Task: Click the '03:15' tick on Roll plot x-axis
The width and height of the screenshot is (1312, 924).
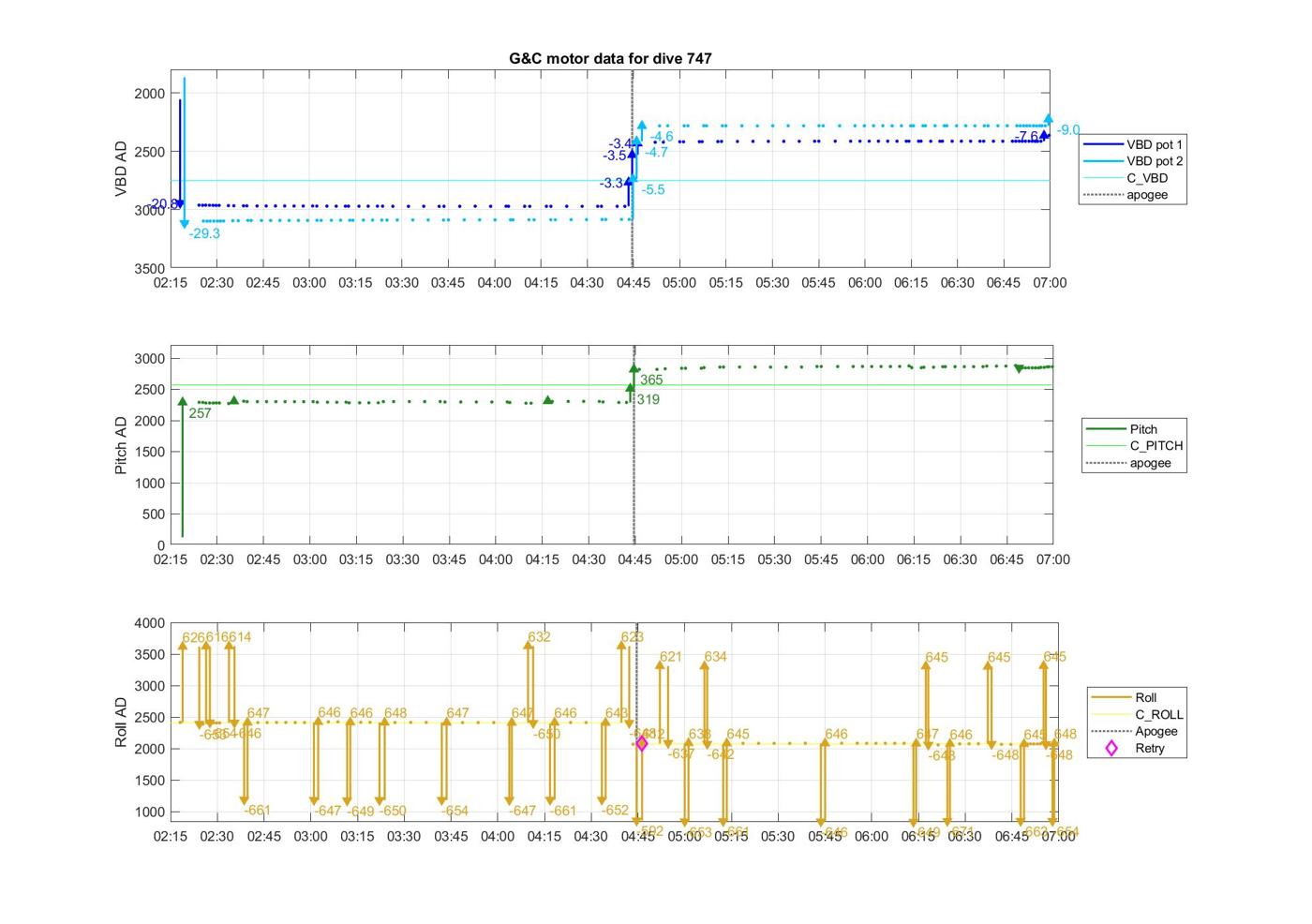Action: [x=357, y=836]
